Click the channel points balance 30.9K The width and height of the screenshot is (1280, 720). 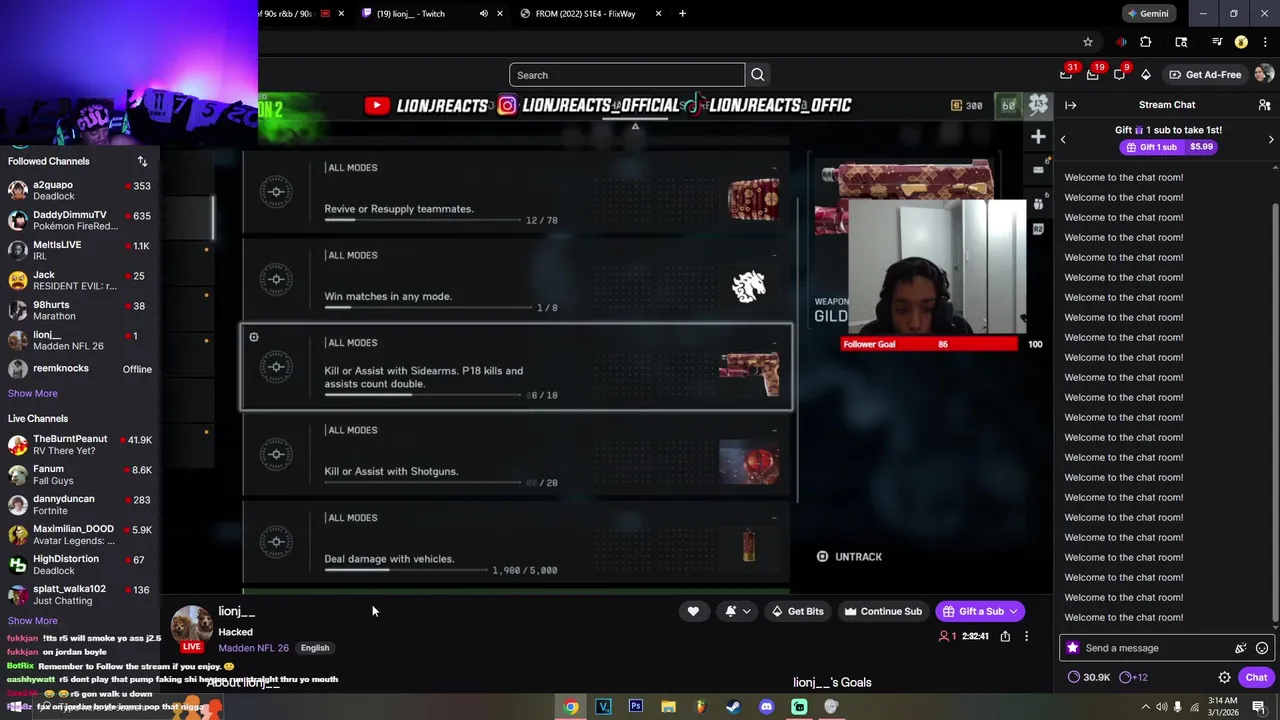click(1089, 677)
